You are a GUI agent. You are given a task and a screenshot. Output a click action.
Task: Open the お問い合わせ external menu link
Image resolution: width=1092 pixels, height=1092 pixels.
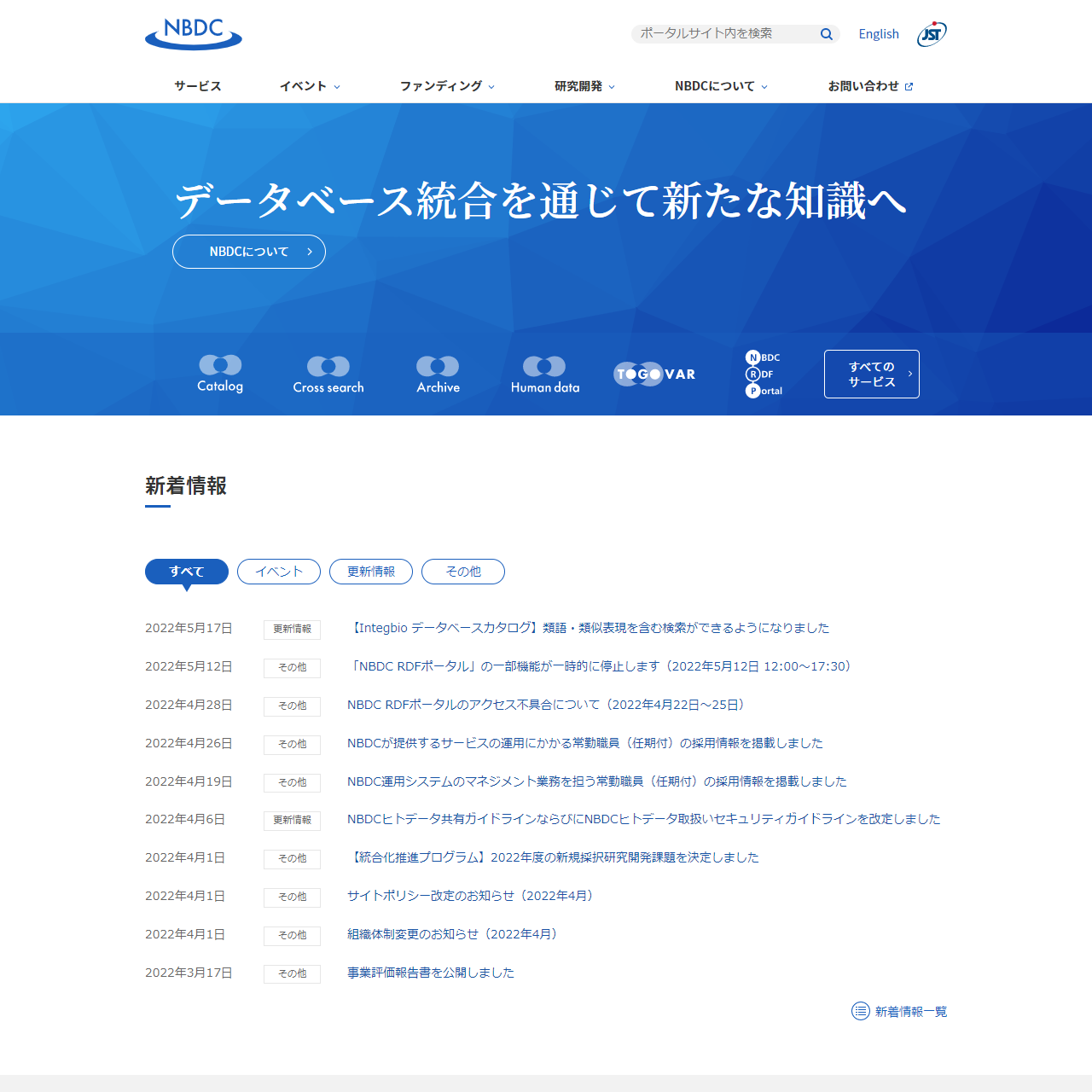point(870,86)
